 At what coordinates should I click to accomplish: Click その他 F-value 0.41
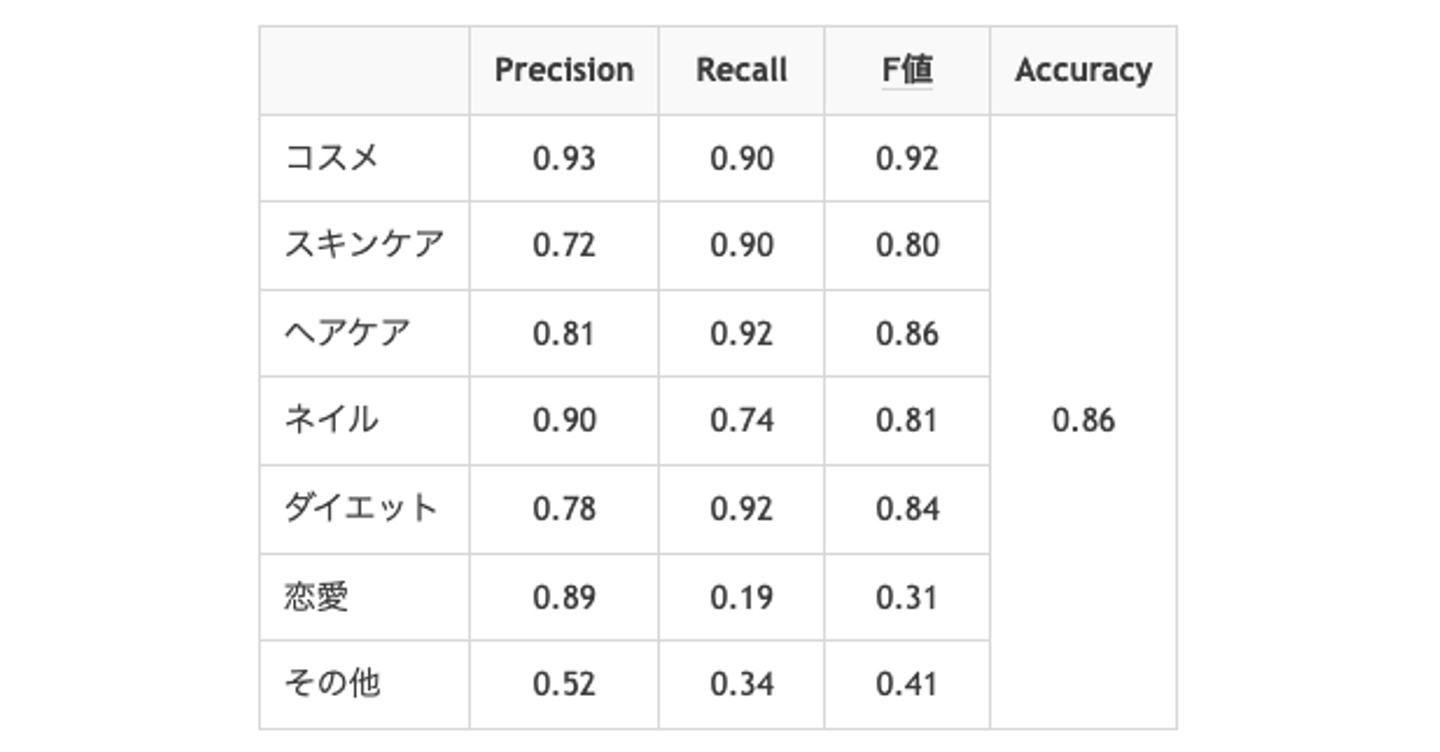pyautogui.click(x=907, y=684)
